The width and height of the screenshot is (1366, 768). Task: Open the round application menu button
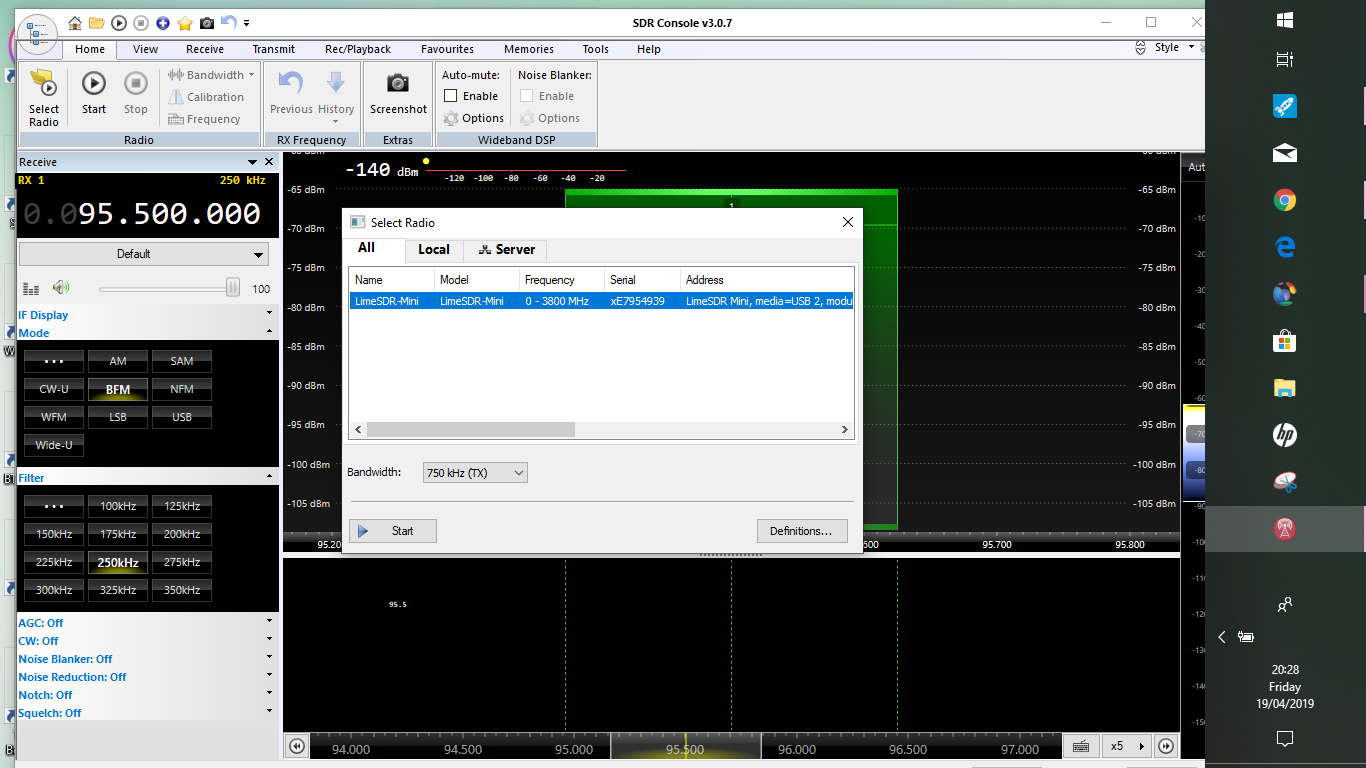coord(37,34)
